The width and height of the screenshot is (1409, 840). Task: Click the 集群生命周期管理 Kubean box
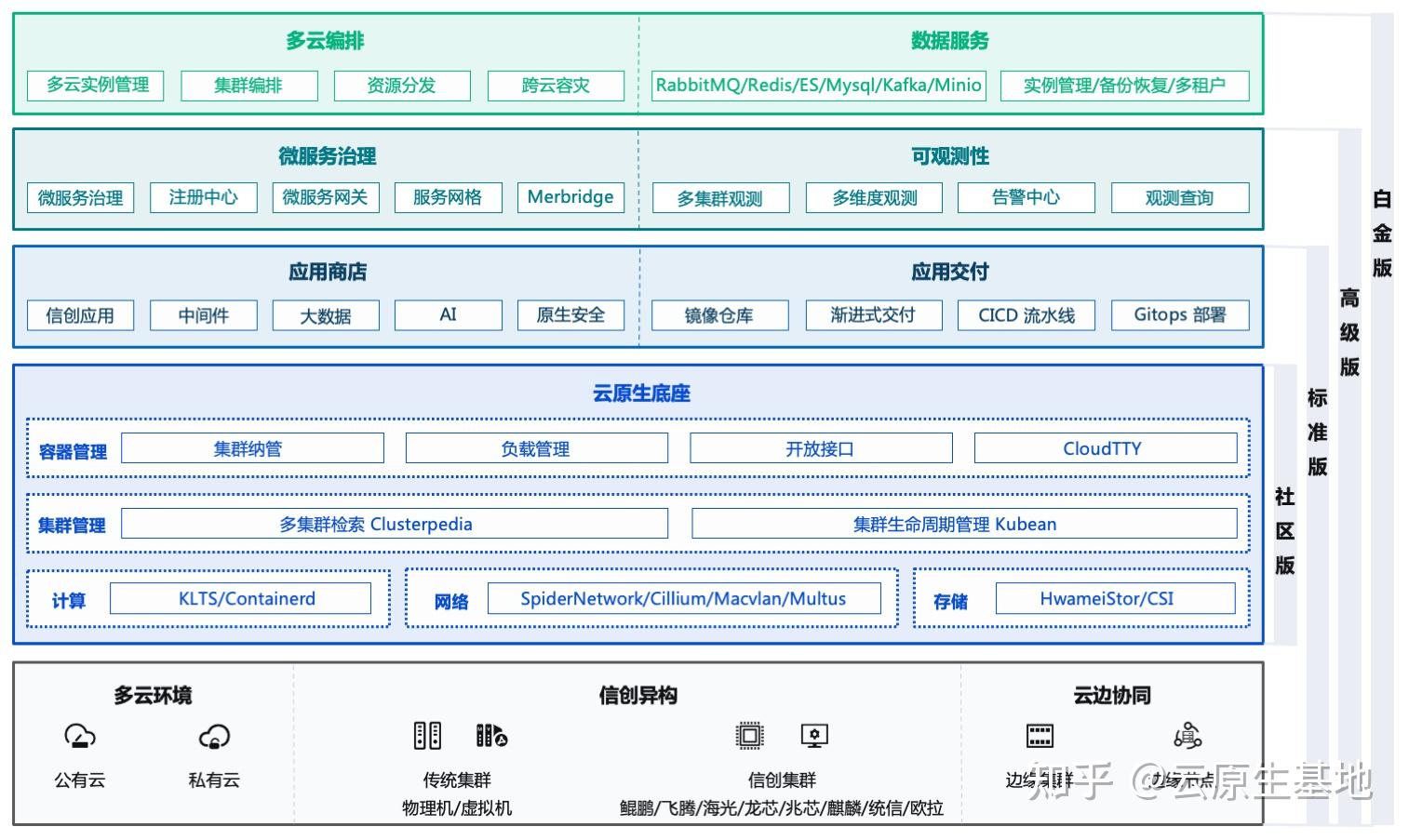tap(964, 524)
